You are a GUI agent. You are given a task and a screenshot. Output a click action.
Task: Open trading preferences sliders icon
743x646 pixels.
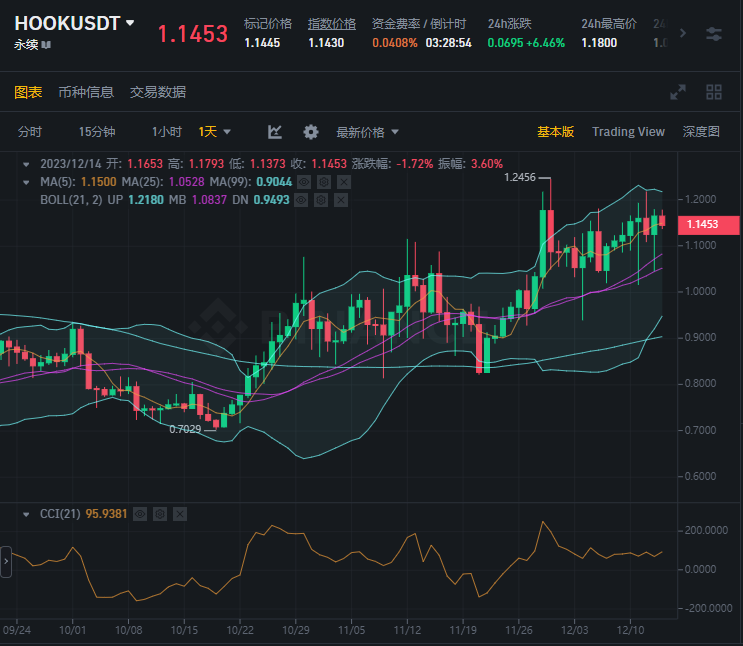click(713, 33)
